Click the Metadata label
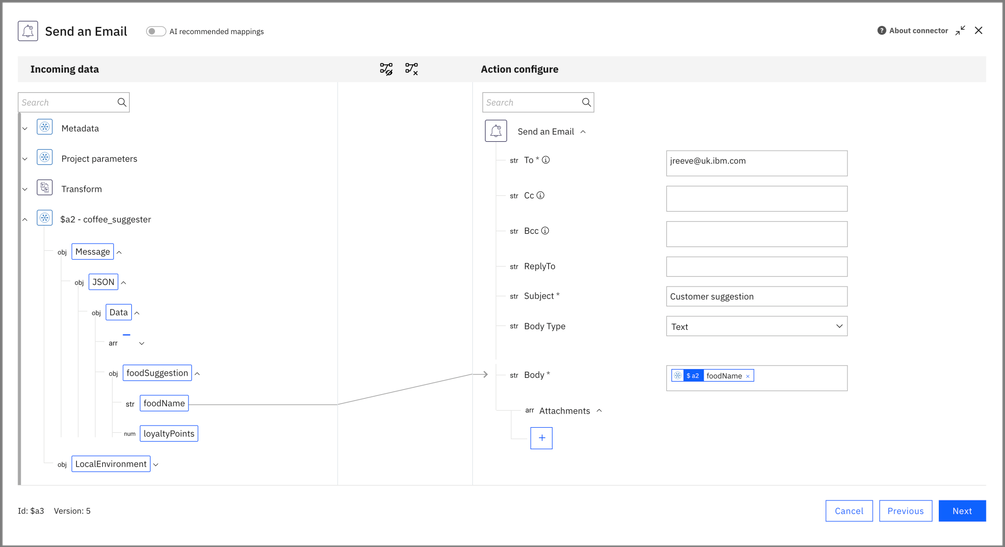Viewport: 1005px width, 547px height. coord(80,128)
